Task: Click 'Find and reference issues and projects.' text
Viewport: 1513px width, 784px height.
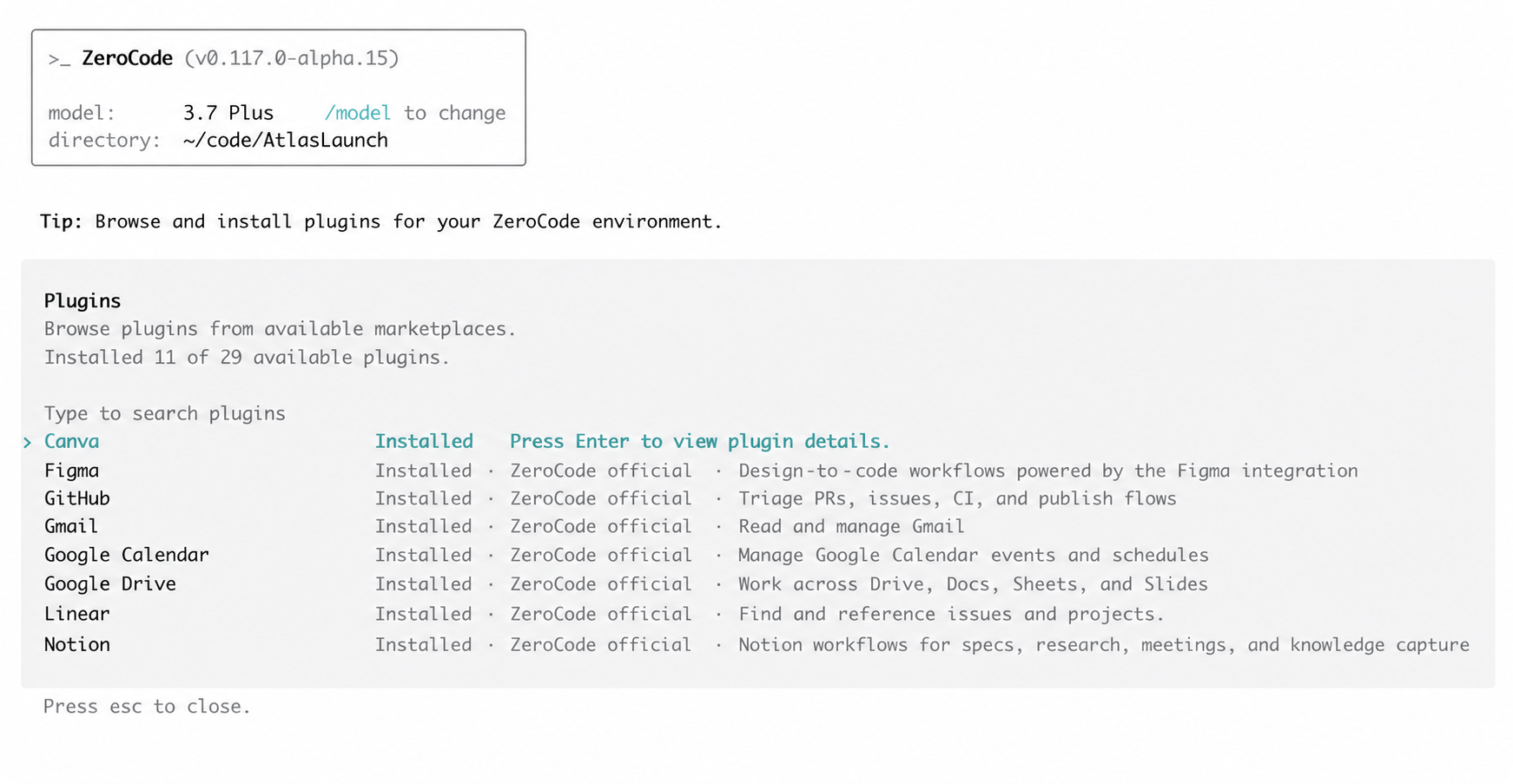Action: [x=951, y=614]
